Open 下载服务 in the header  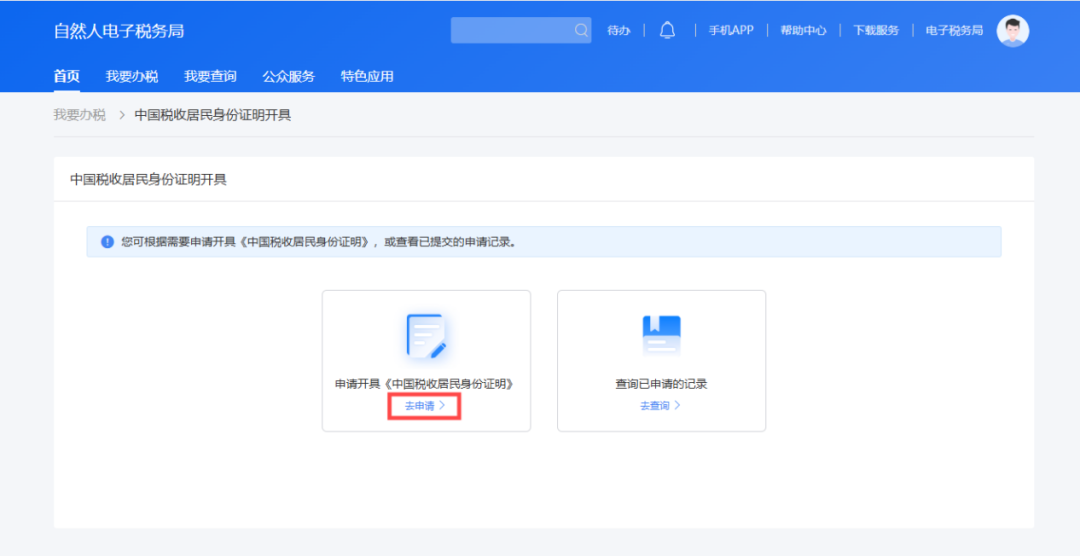[x=876, y=31]
